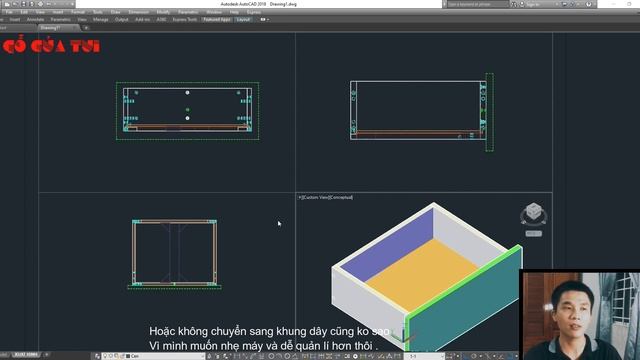Viewport: 640px width, 360px height.
Task: Switch to the Add-ins ribbon tab
Action: 142,20
